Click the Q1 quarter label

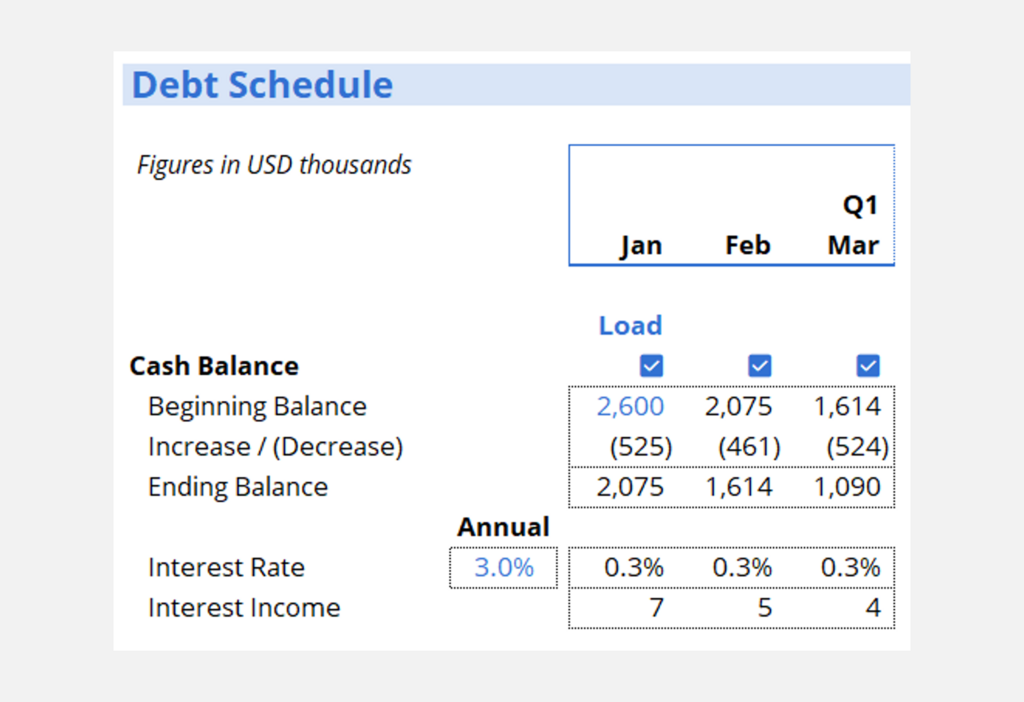(x=860, y=206)
